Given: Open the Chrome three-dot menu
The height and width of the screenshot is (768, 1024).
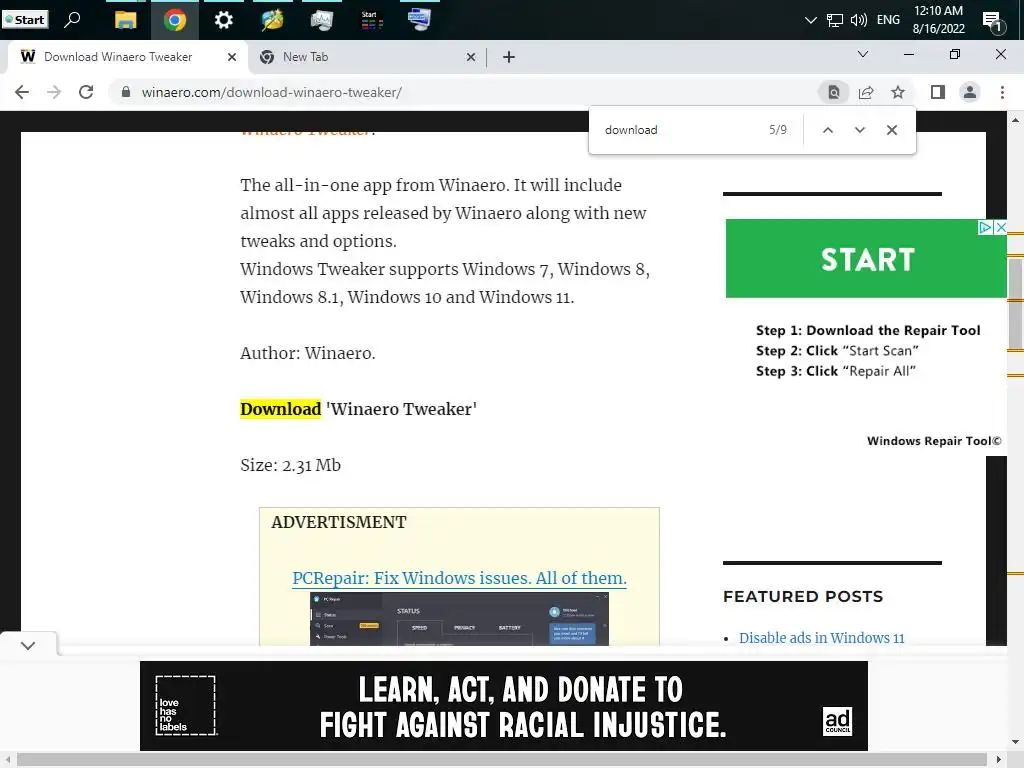Looking at the screenshot, I should pyautogui.click(x=1002, y=93).
